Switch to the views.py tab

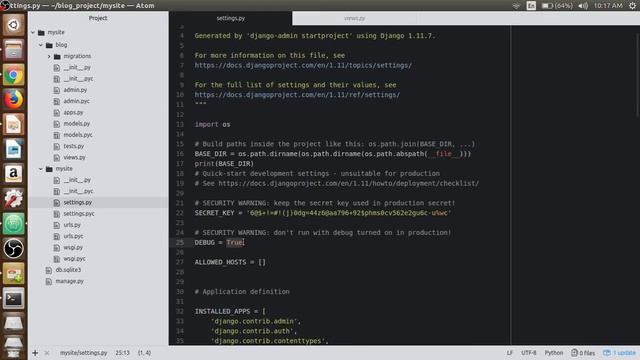point(354,18)
